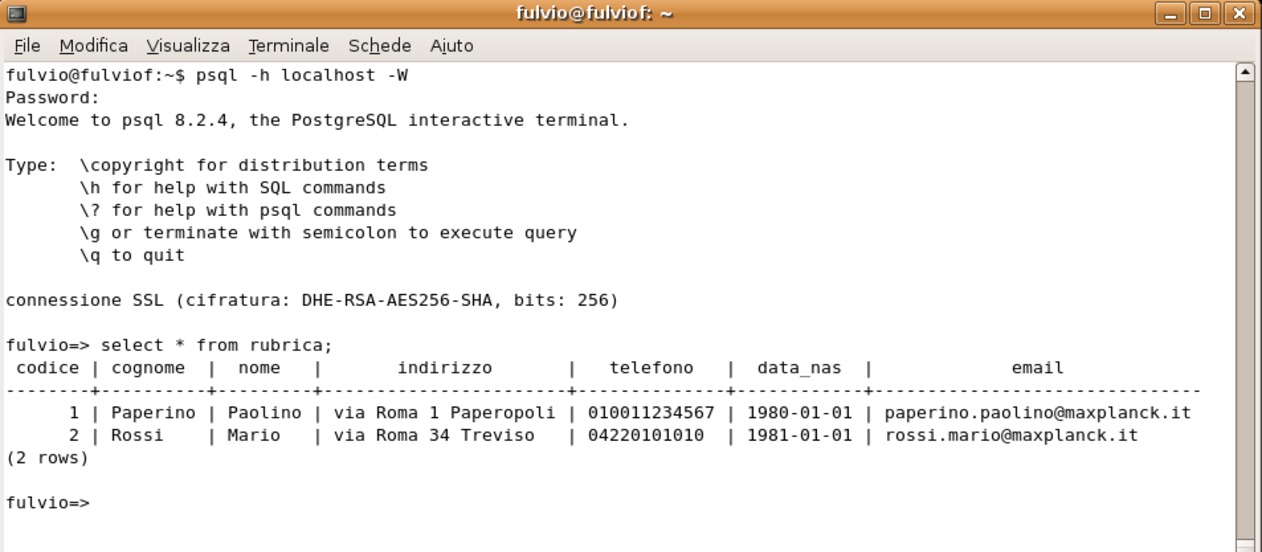Click the 'cognome' column header
The image size is (1262, 552).
(148, 368)
